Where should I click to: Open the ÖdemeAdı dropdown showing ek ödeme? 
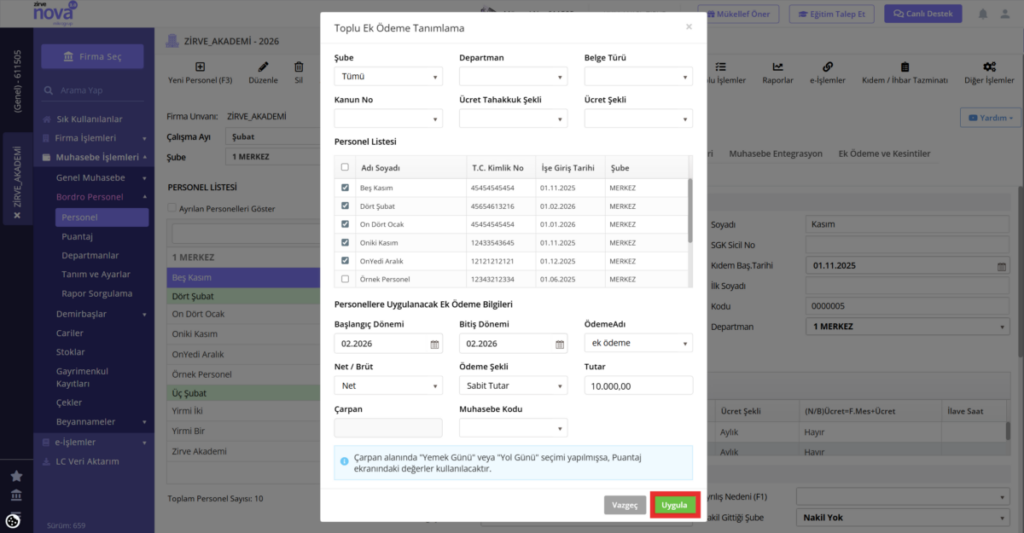[x=638, y=343]
